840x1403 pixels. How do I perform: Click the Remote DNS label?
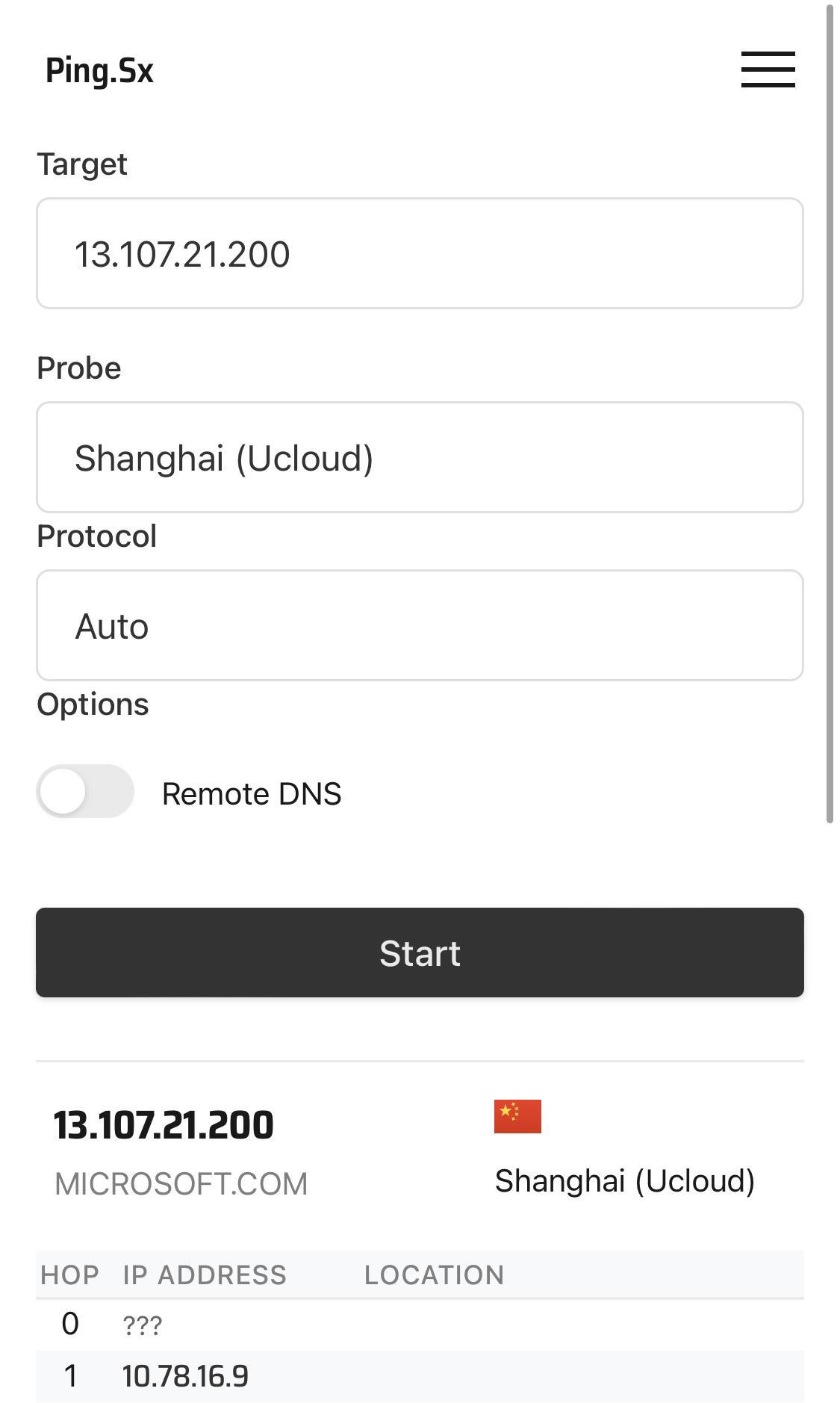point(252,794)
